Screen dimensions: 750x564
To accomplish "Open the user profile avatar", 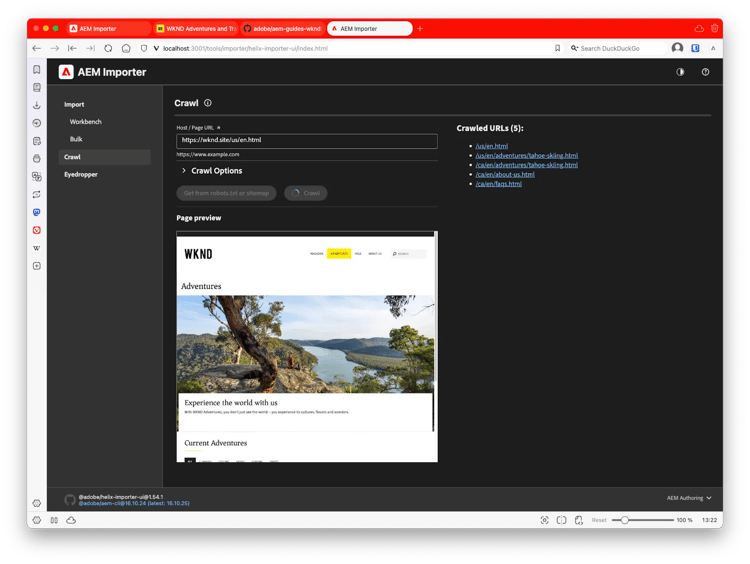I will coord(677,48).
